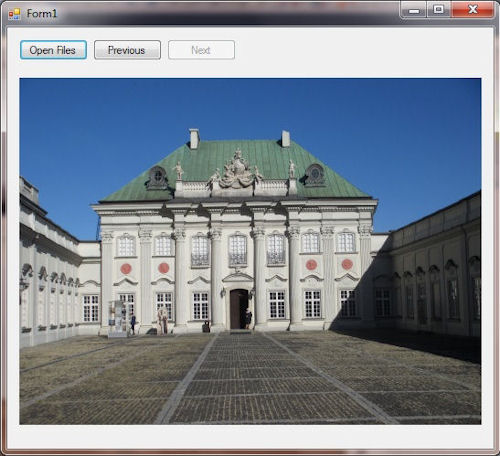
Task: Click the right round dormer window on roof
Action: (314, 174)
